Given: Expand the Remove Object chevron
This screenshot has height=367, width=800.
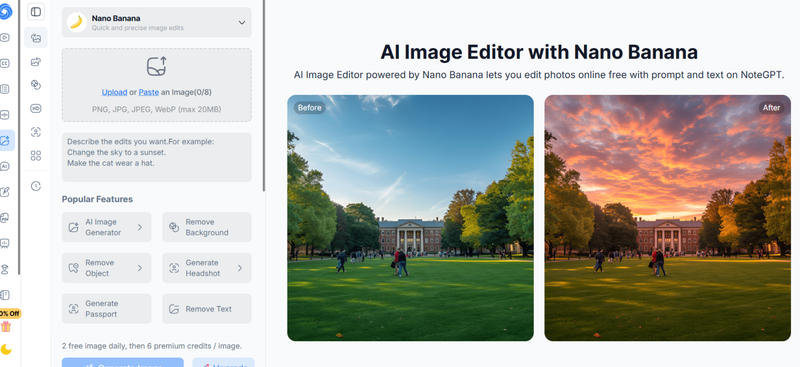Looking at the screenshot, I should point(140,268).
